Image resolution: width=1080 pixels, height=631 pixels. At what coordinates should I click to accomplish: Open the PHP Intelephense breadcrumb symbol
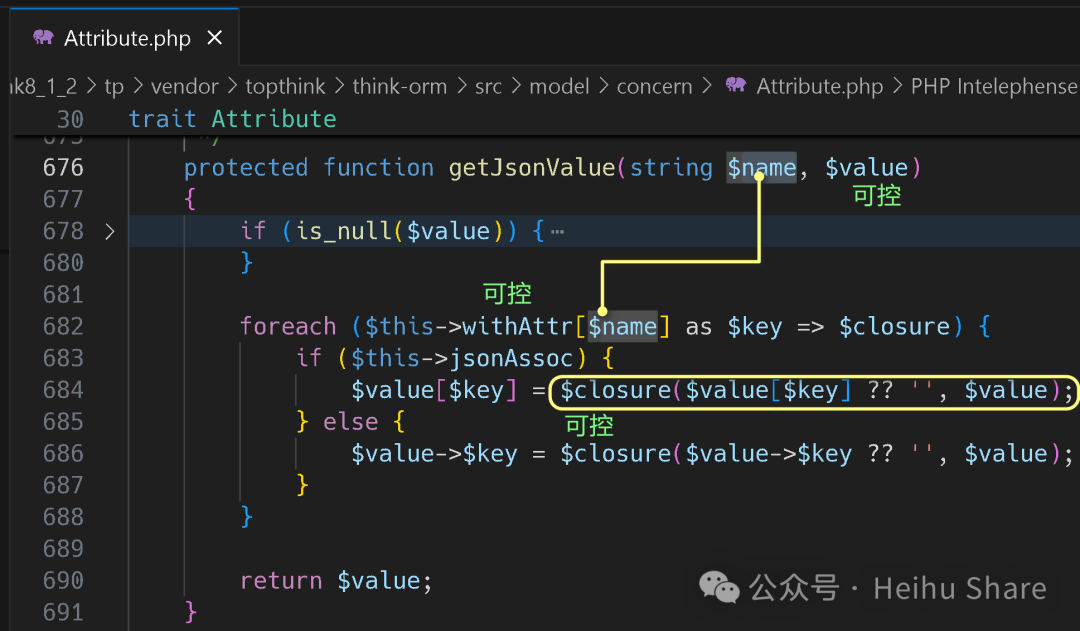995,86
